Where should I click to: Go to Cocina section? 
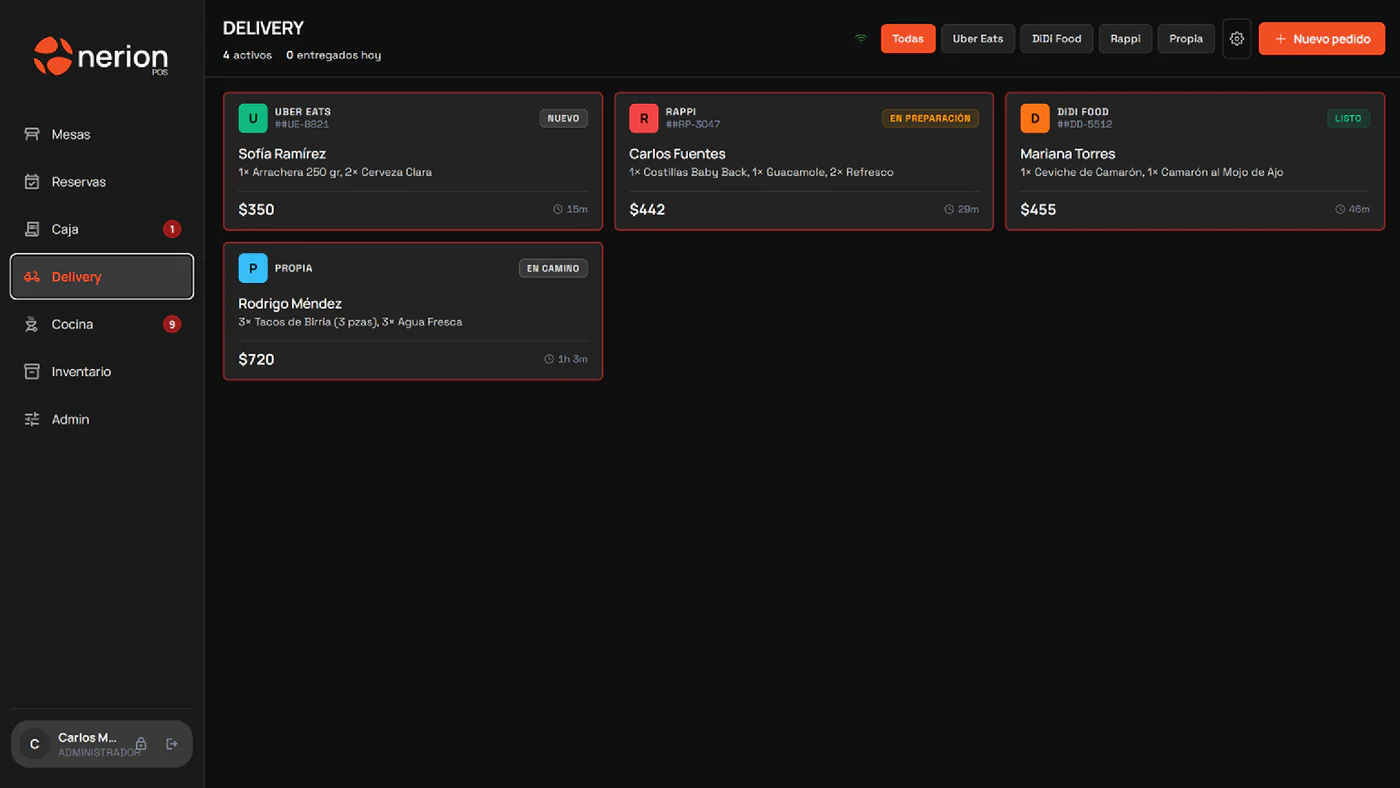click(x=101, y=324)
